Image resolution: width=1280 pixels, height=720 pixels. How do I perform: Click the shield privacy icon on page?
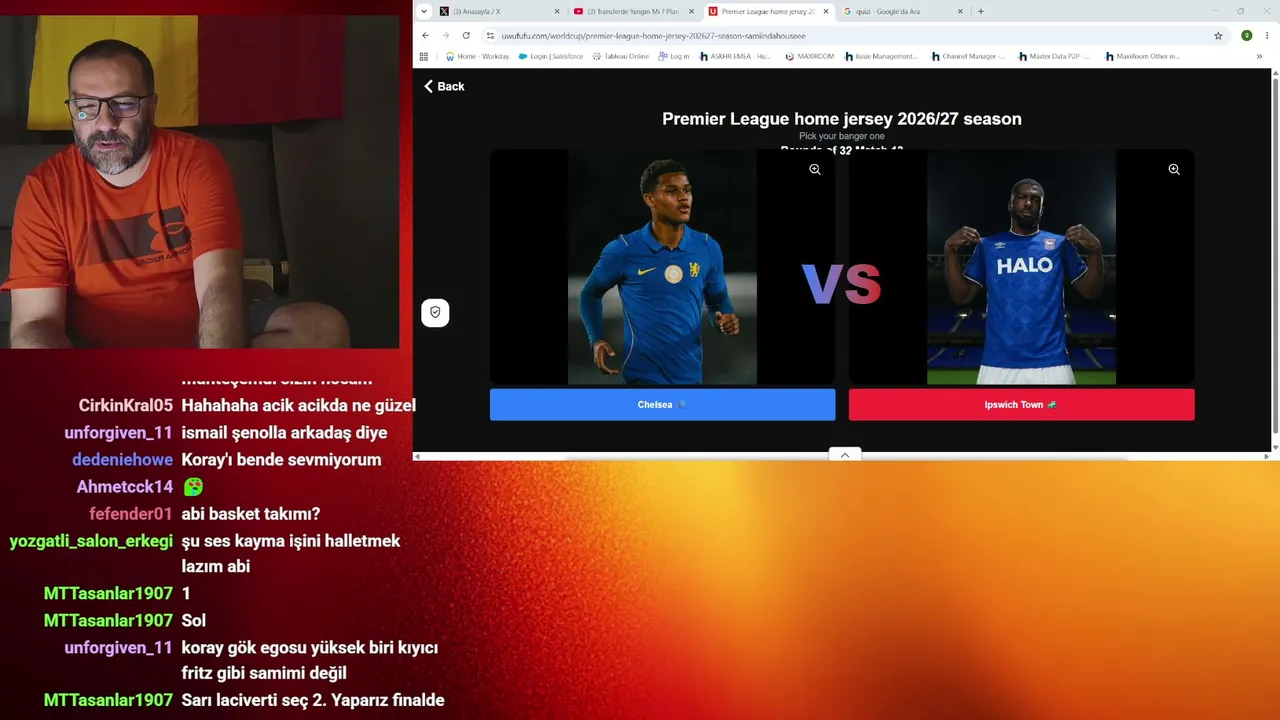[435, 313]
